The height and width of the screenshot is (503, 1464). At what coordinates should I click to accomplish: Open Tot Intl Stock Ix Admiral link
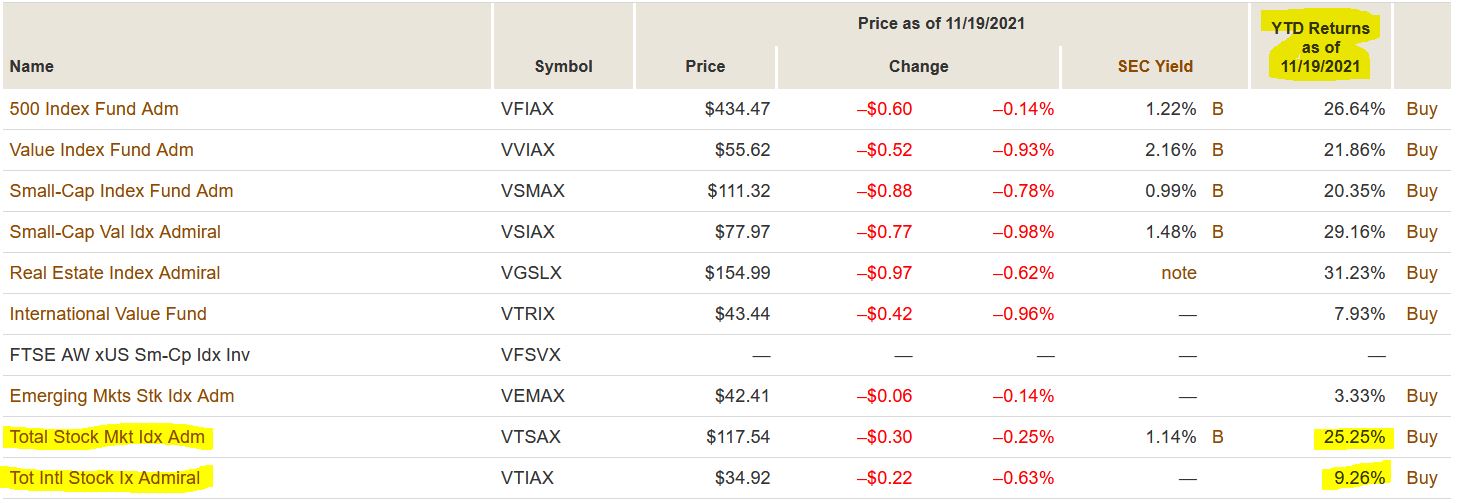point(105,477)
